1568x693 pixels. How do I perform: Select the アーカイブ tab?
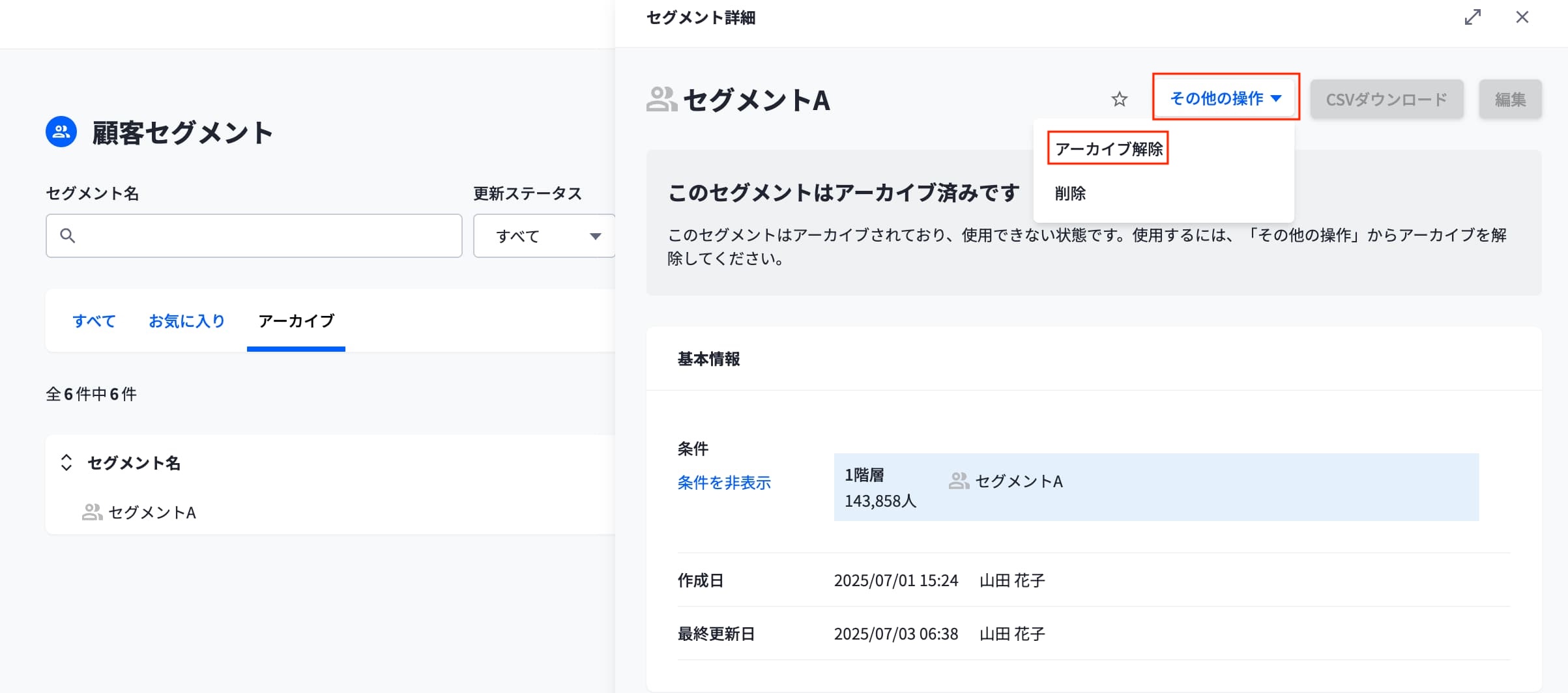point(296,321)
